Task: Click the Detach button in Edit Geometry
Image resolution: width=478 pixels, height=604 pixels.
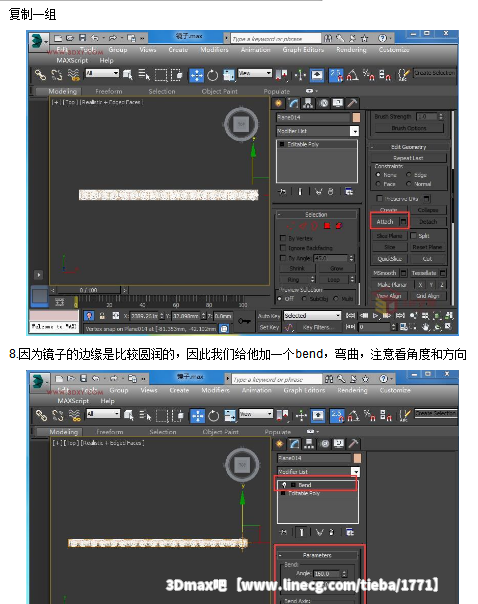Action: pyautogui.click(x=428, y=221)
